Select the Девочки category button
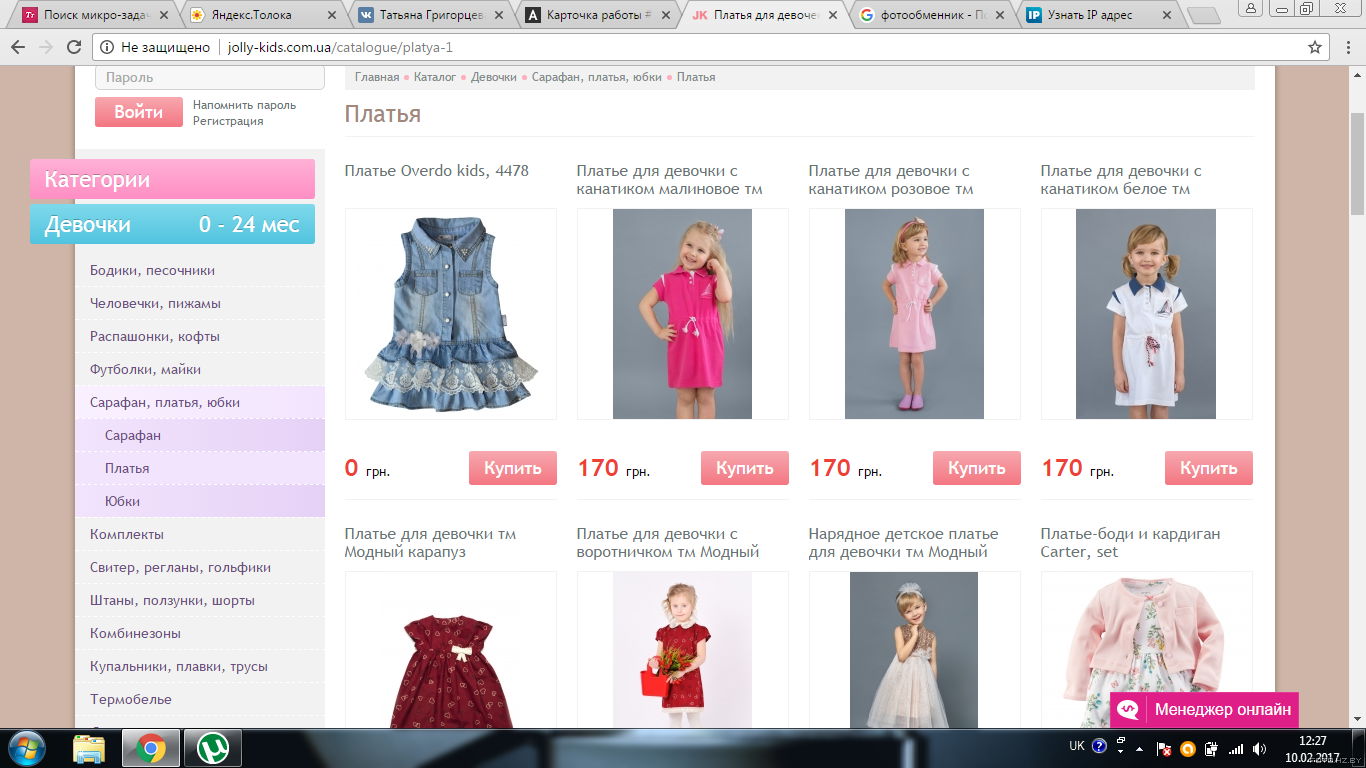Image resolution: width=1366 pixels, height=768 pixels. 88,224
